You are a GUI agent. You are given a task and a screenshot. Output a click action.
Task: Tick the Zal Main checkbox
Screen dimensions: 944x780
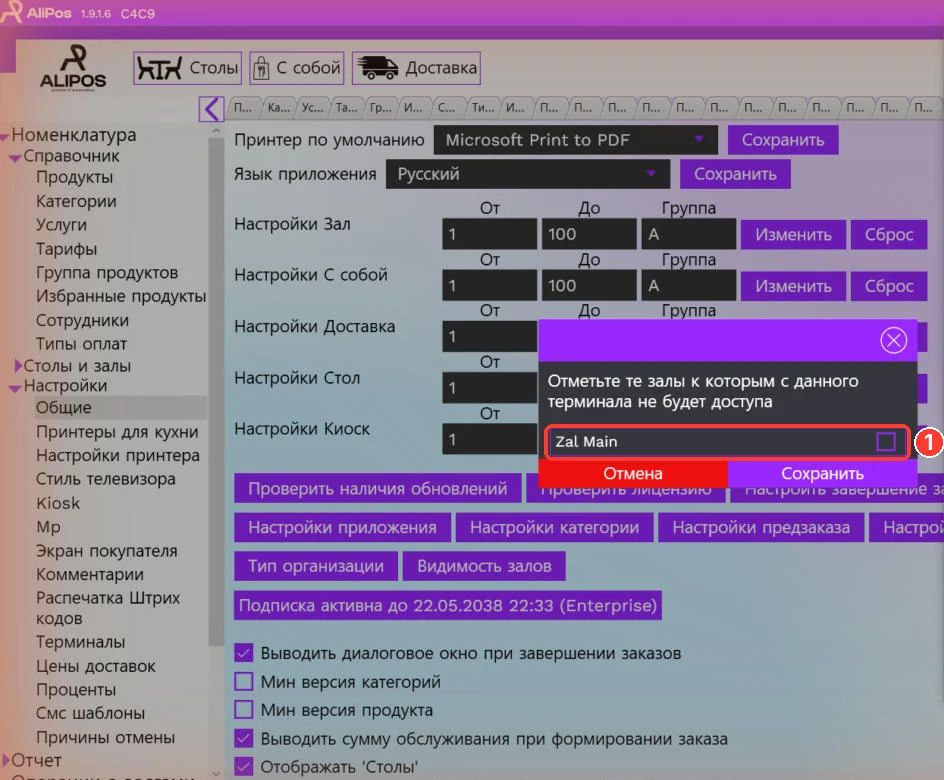886,442
